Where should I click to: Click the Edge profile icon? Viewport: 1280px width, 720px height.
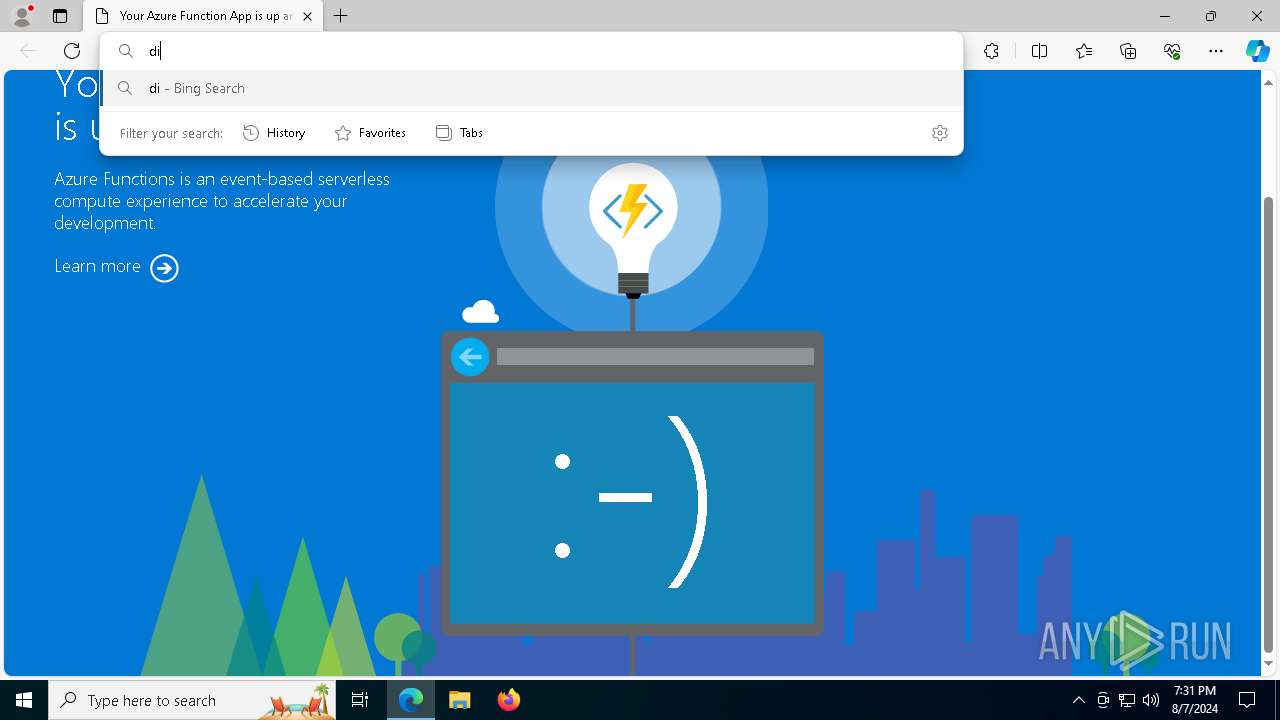pos(22,16)
